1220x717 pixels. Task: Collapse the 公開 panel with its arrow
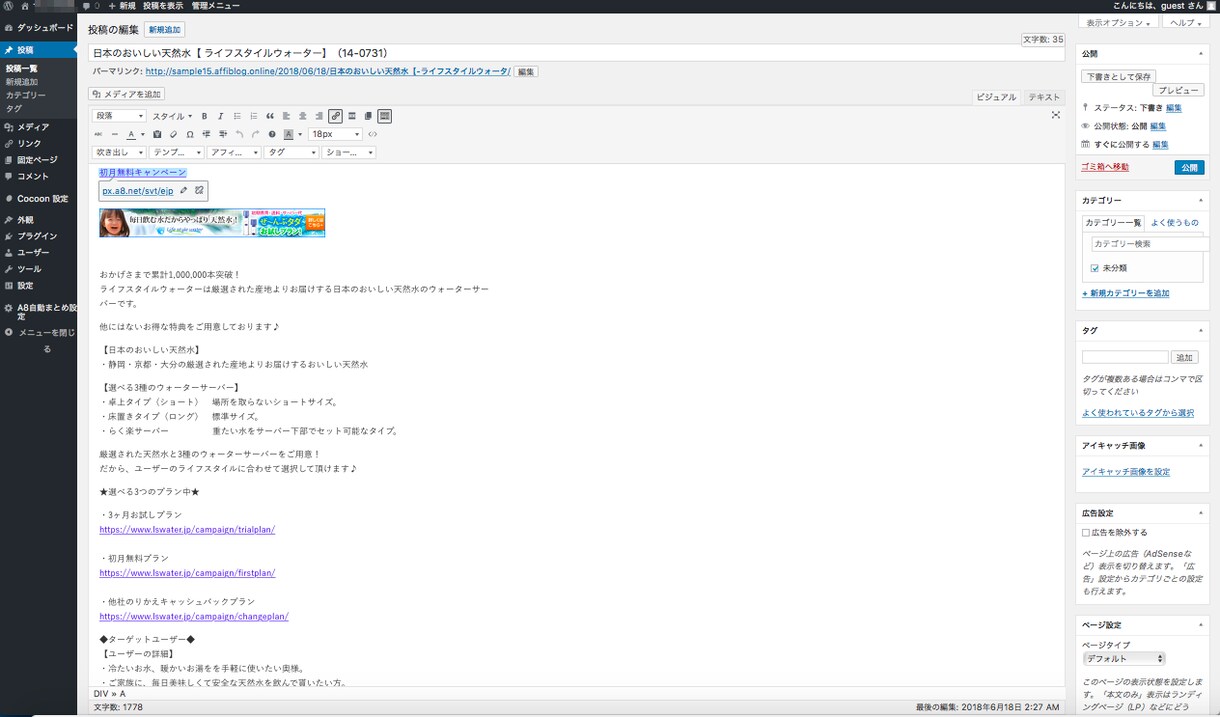(1200, 54)
